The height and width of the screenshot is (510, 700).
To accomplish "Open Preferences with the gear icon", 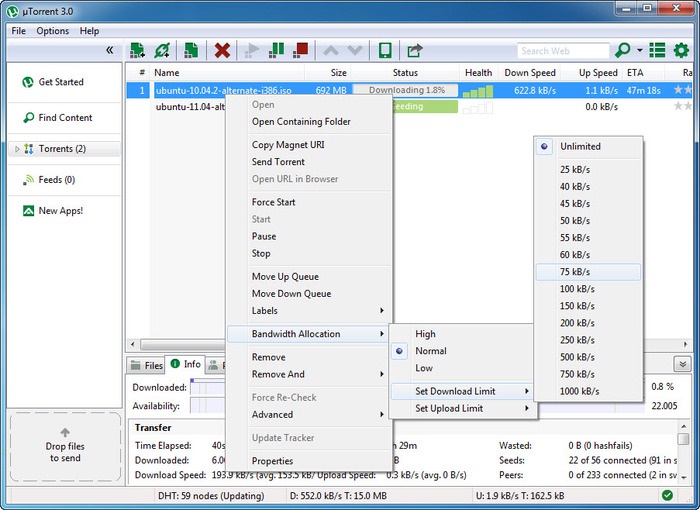I will click(x=682, y=50).
